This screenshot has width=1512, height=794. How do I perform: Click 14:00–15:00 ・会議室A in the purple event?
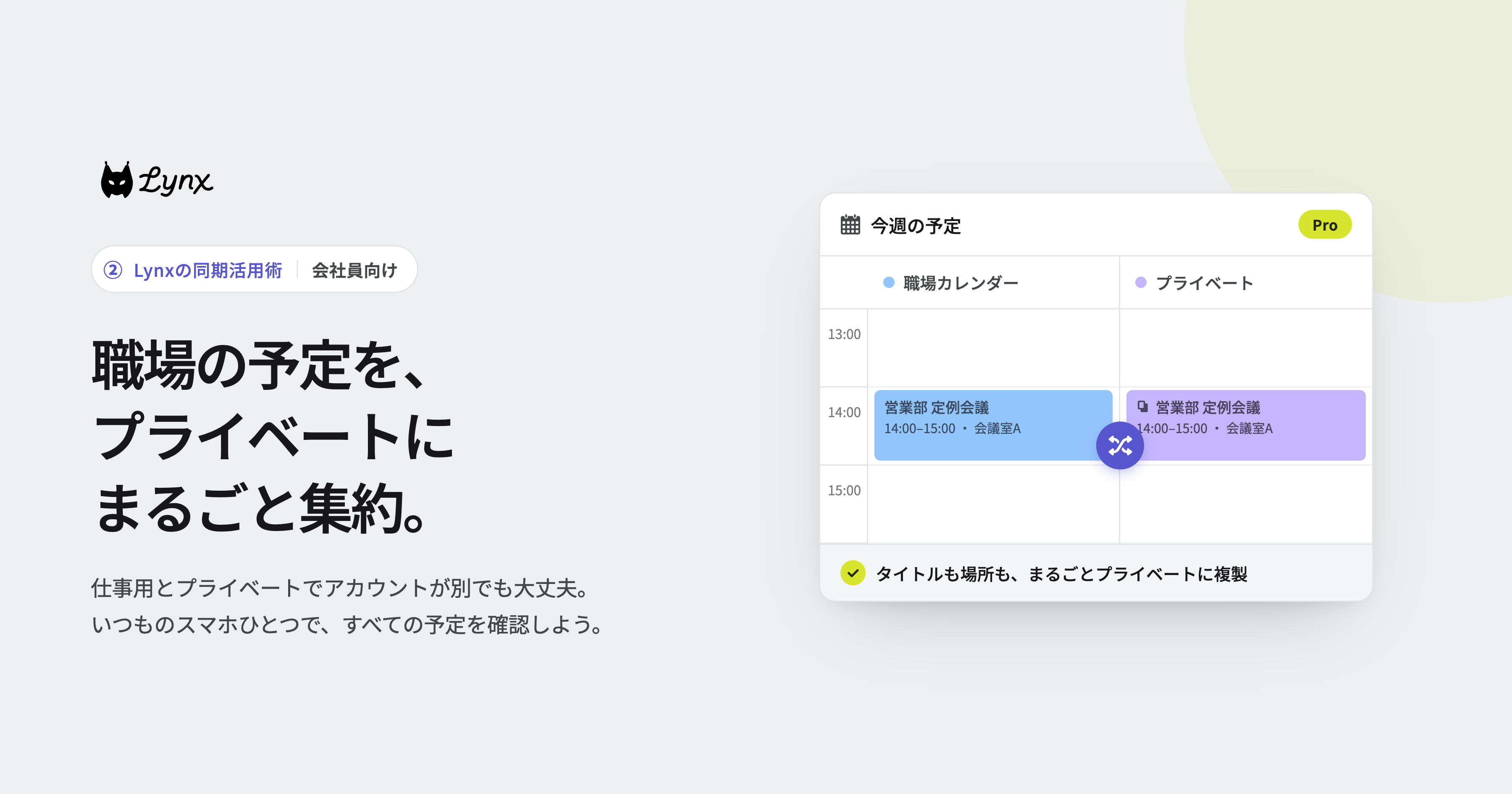tap(1205, 429)
